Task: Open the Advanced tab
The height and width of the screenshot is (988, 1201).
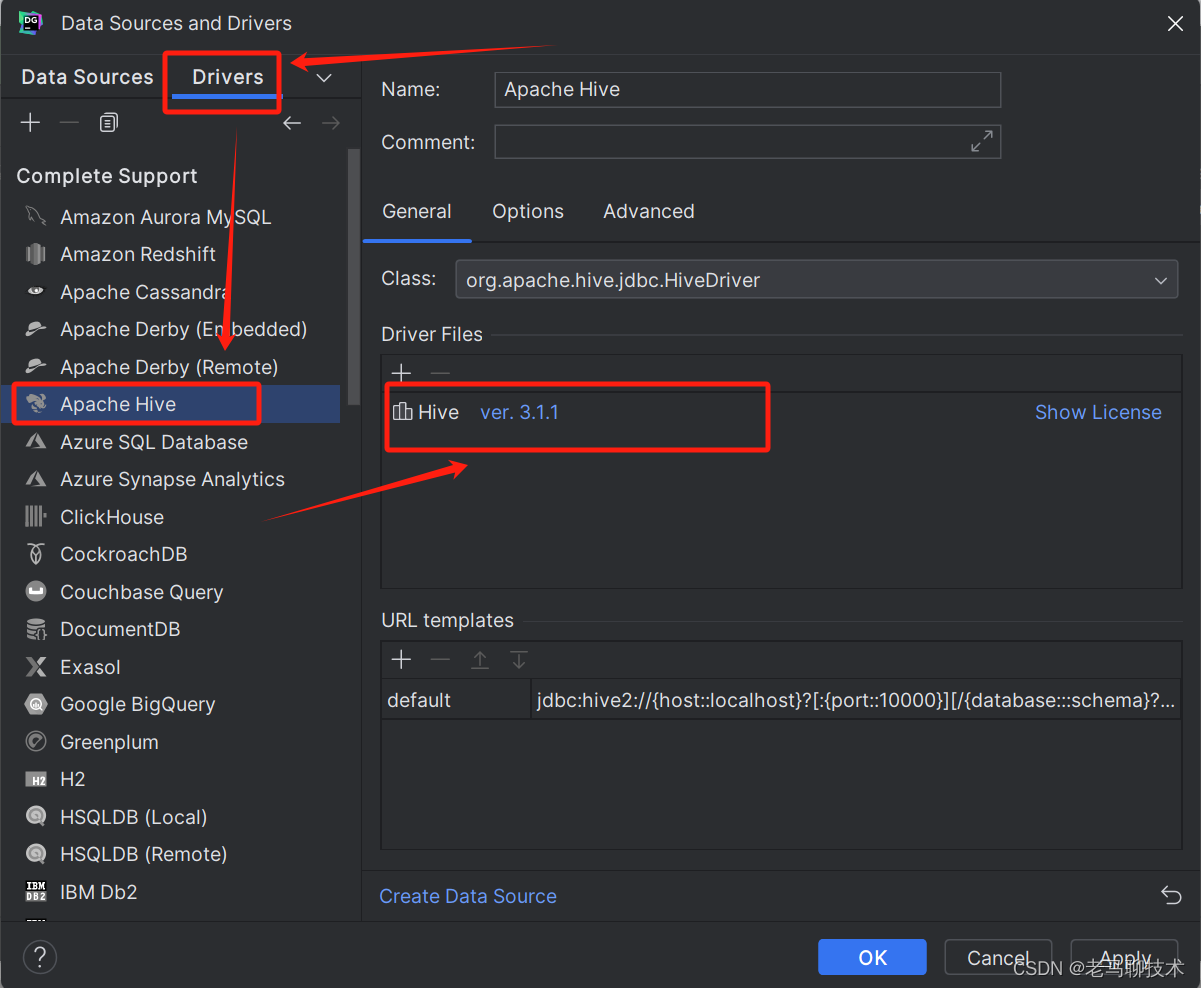Action: click(649, 212)
